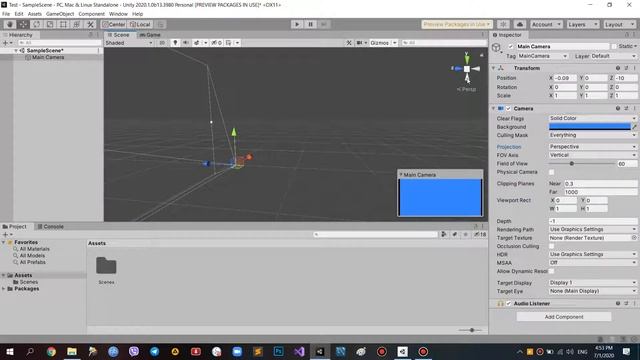Screen dimensions: 640x360
Task: Toggle 2D scene view
Action: [x=162, y=43]
